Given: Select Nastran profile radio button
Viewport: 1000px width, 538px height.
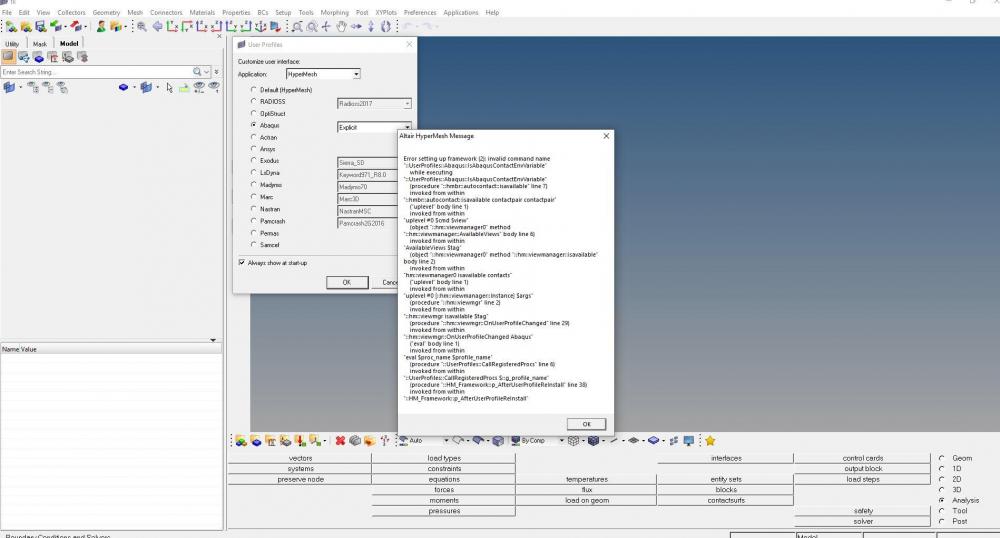Looking at the screenshot, I should (254, 208).
